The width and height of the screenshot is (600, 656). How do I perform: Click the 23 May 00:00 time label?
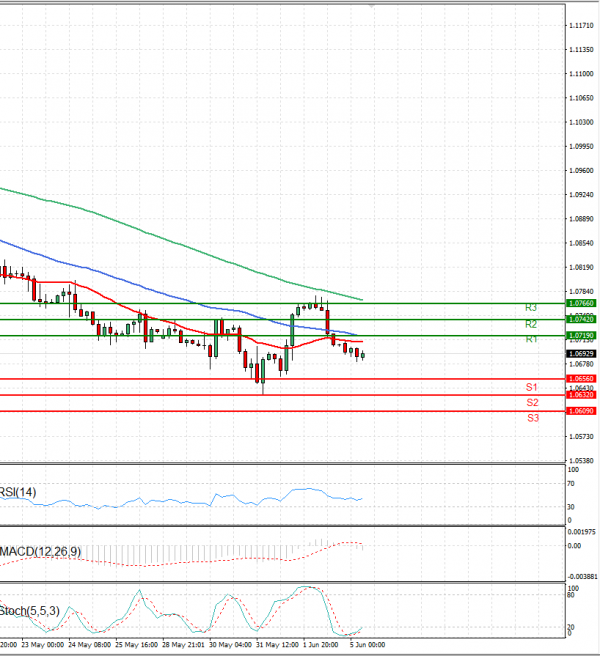point(42,645)
